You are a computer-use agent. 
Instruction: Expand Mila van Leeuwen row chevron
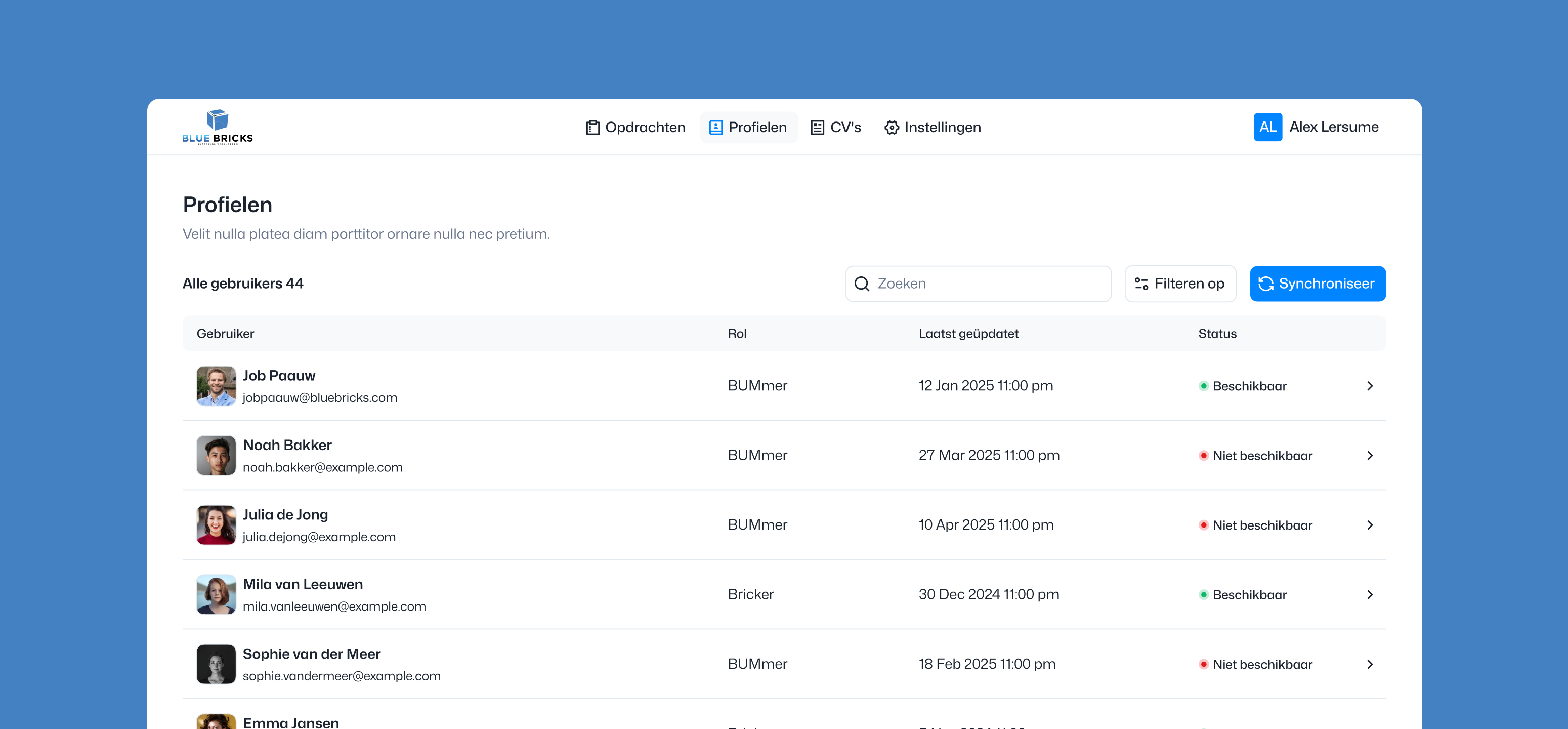click(1370, 594)
